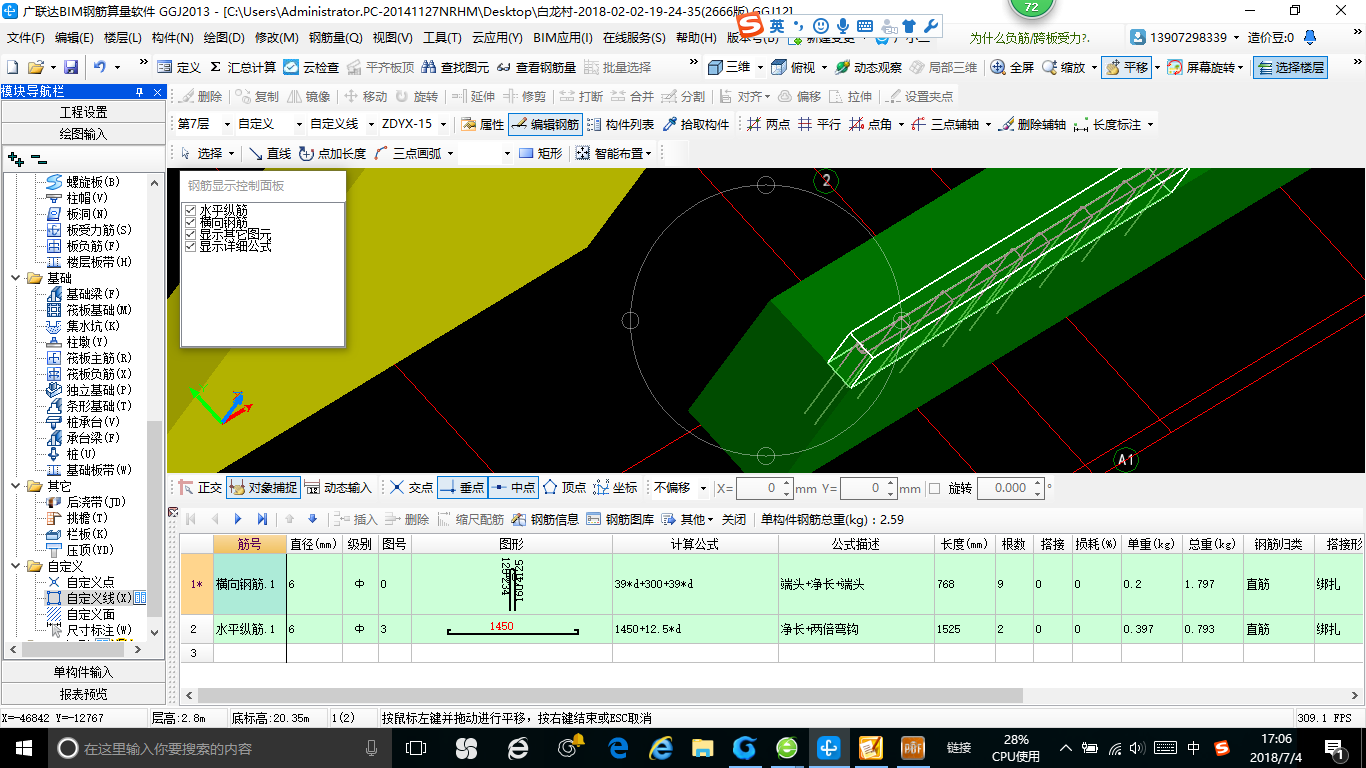Open 钢筋信息 rebar info
The width and height of the screenshot is (1366, 768).
tap(545, 519)
